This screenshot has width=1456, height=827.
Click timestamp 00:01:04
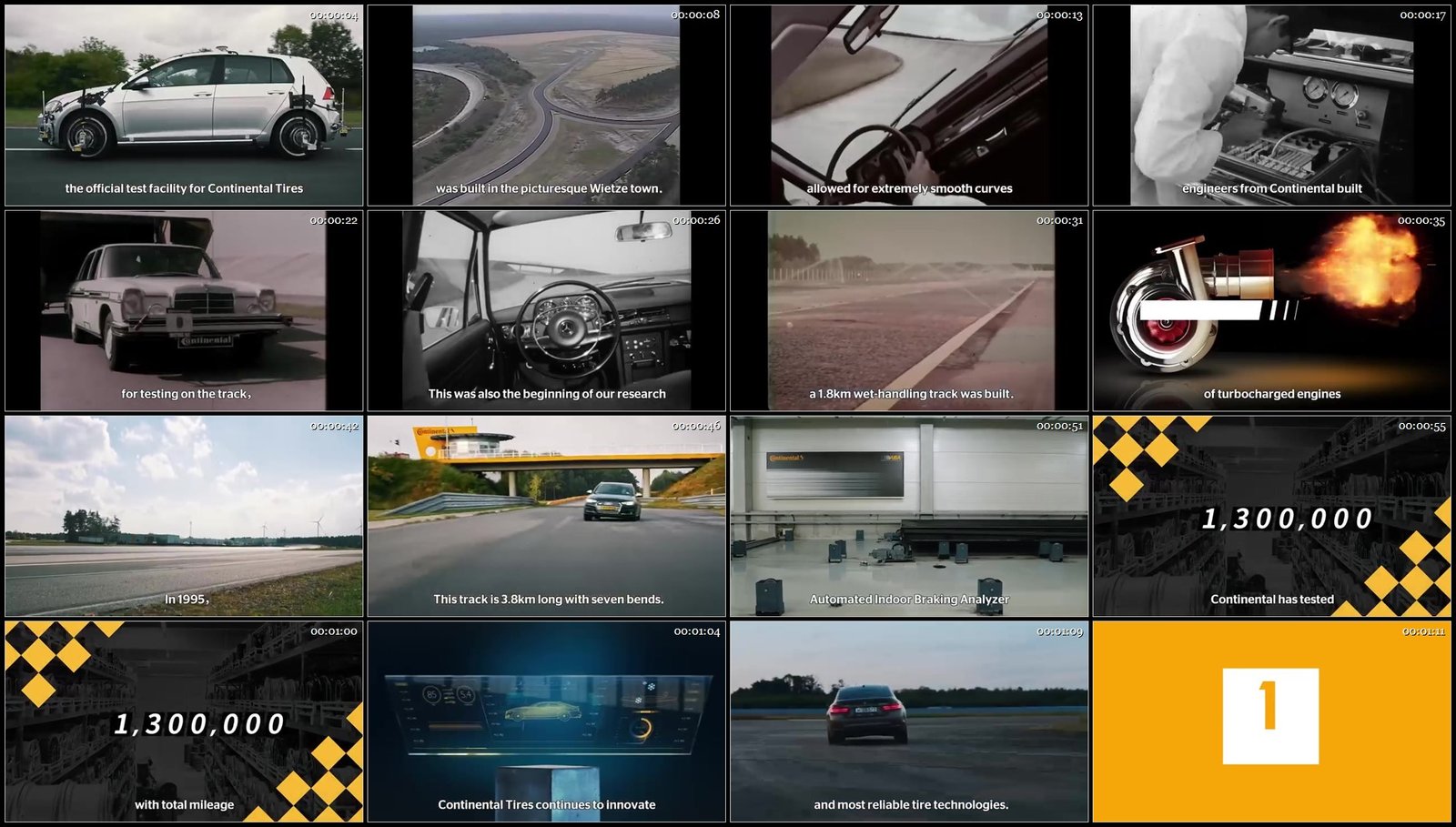[696, 631]
